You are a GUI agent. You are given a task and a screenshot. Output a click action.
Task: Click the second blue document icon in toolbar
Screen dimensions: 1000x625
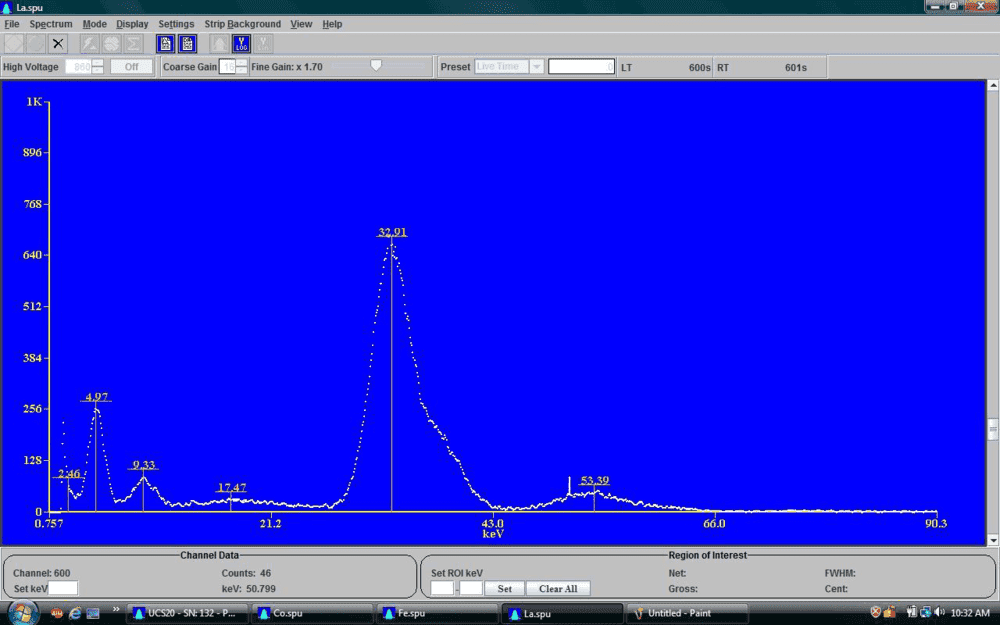[188, 44]
